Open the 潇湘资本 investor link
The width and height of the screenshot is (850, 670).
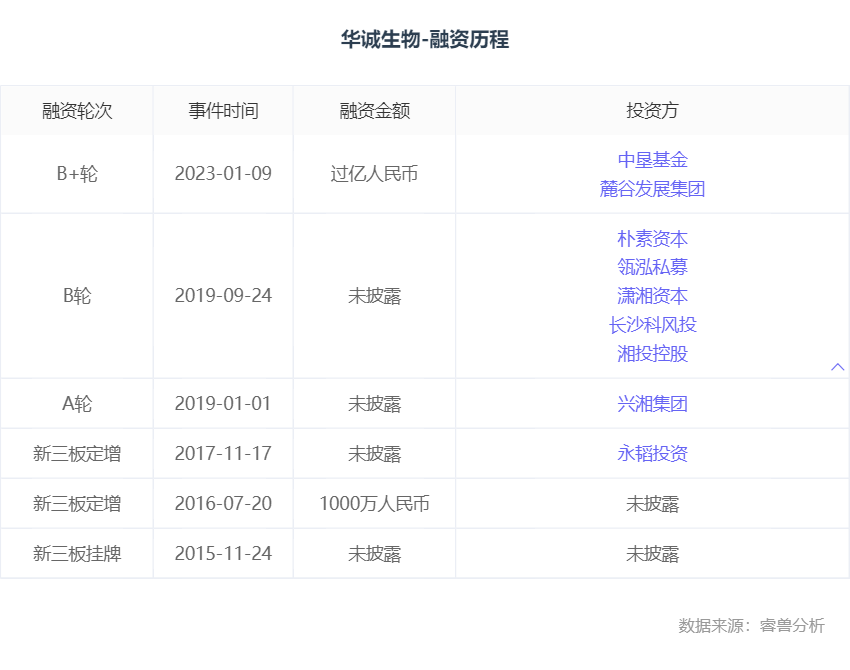point(652,296)
